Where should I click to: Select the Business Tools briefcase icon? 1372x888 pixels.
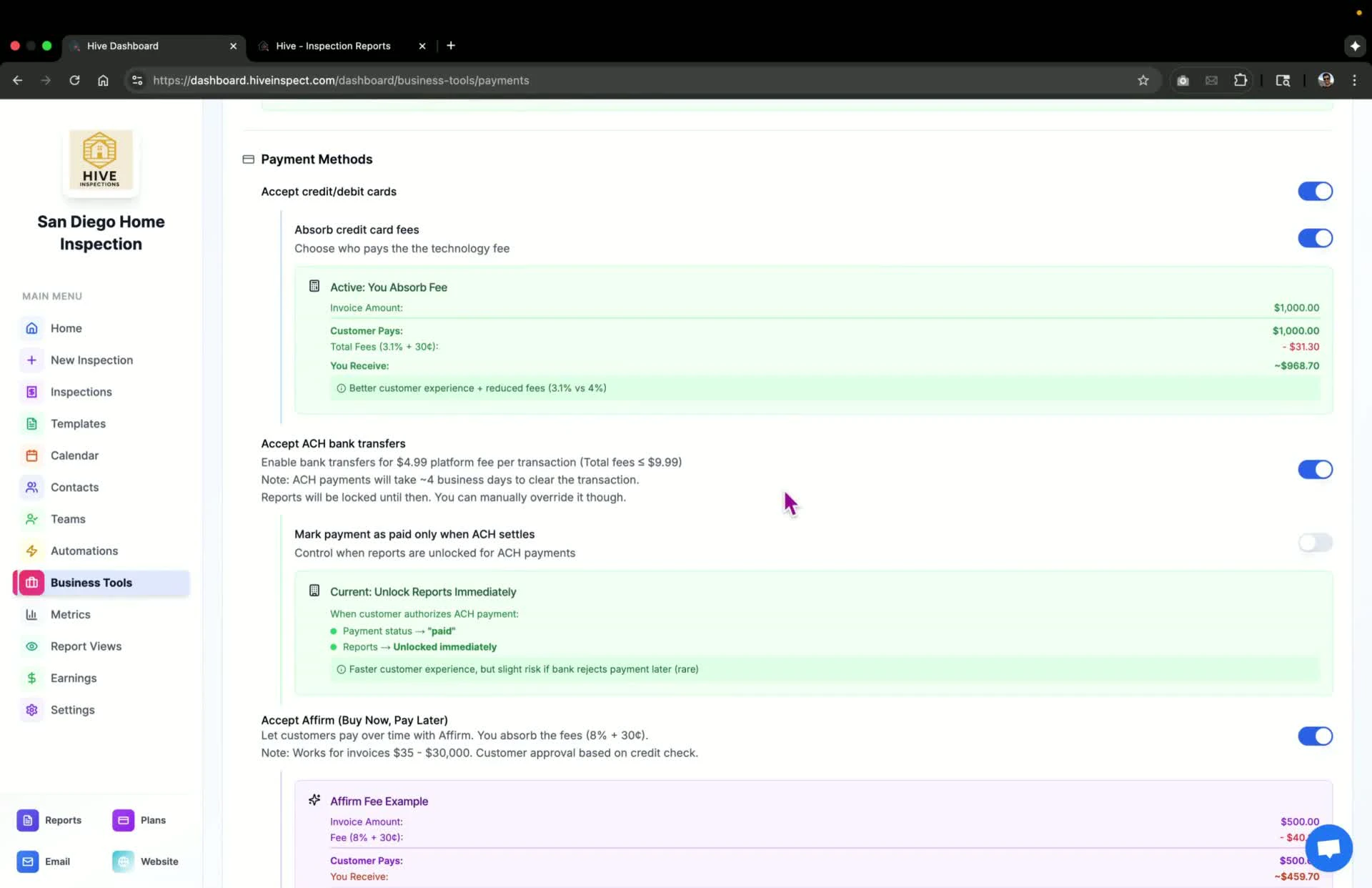31,583
